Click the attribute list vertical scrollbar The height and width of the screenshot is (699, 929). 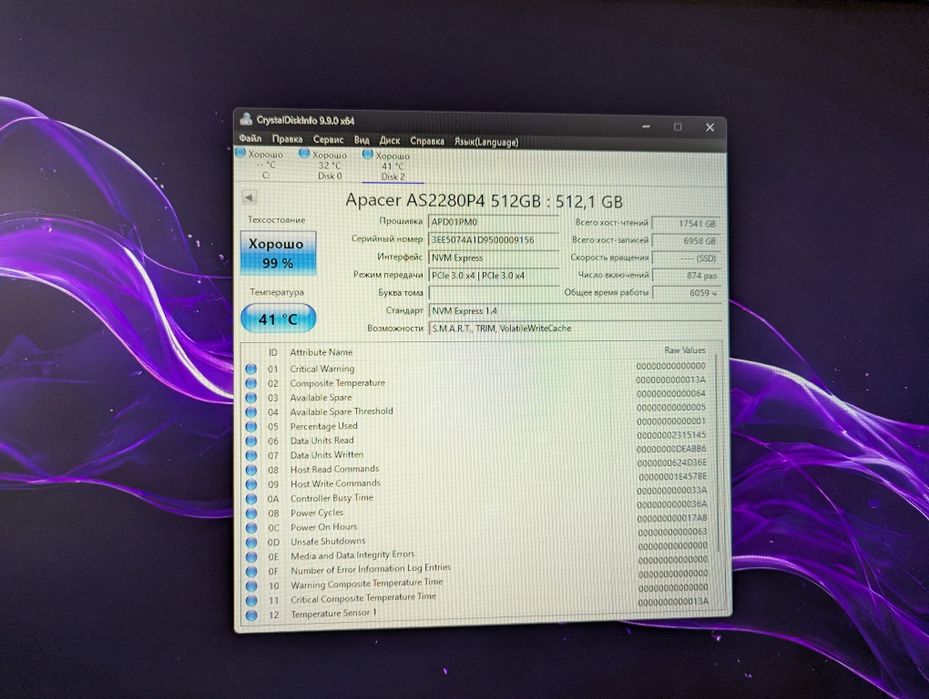[x=718, y=453]
